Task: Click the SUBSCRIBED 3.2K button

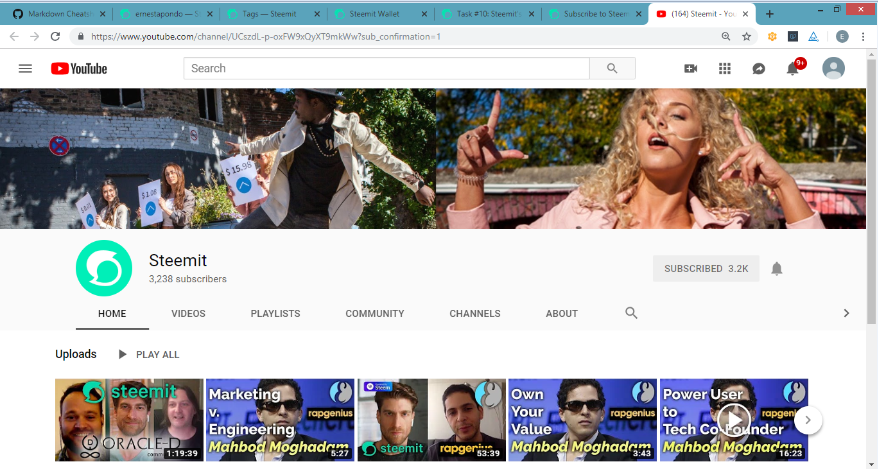Action: [x=706, y=269]
